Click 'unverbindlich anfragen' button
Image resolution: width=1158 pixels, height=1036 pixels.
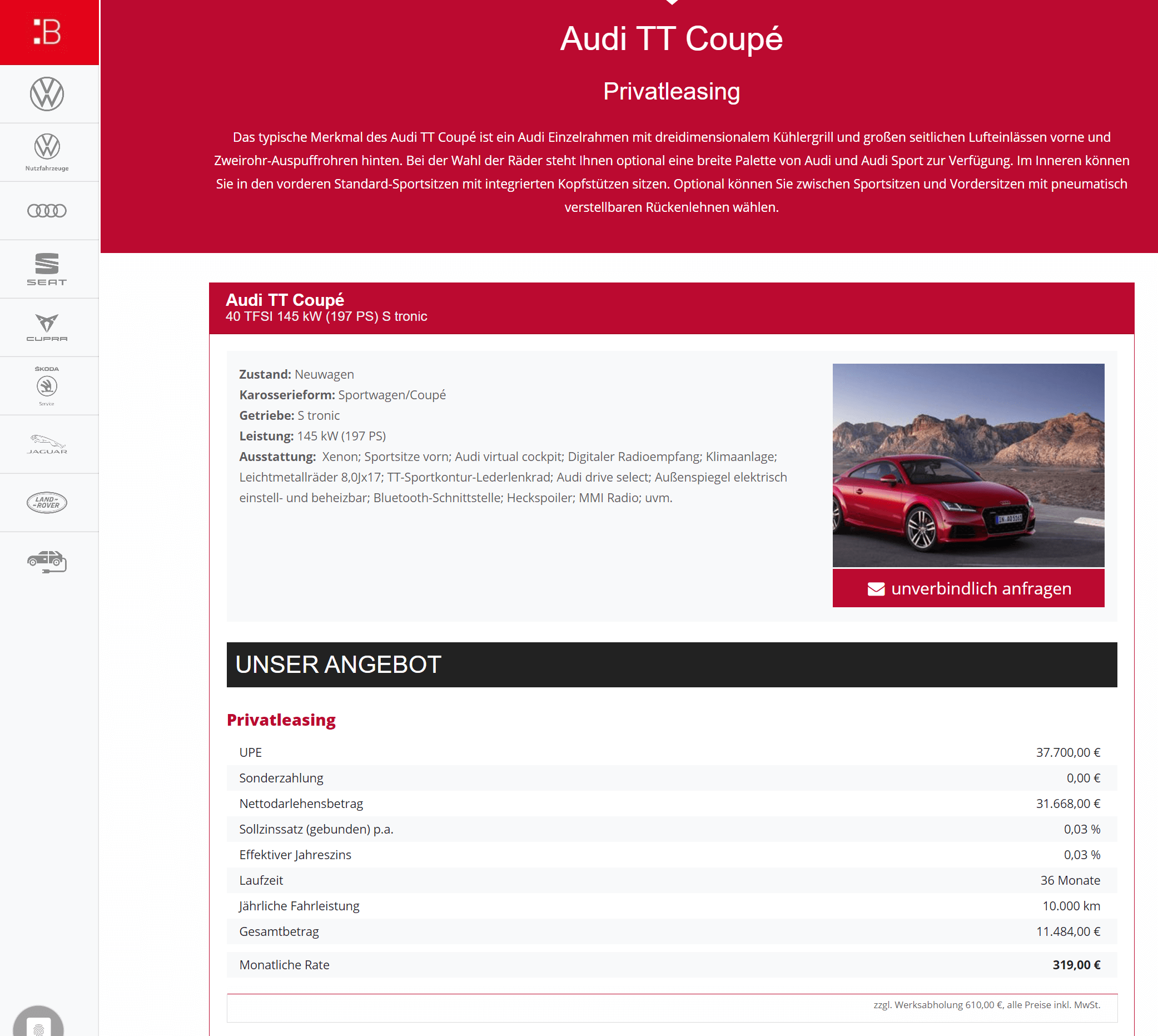pyautogui.click(x=968, y=588)
